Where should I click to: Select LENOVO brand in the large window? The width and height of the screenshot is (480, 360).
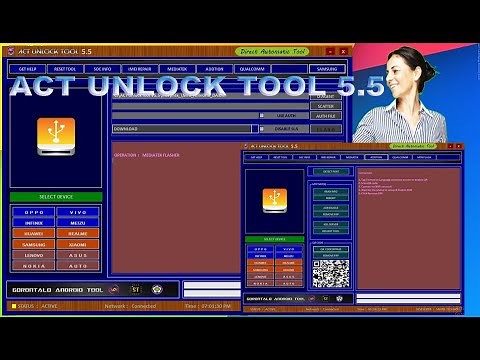point(34,255)
